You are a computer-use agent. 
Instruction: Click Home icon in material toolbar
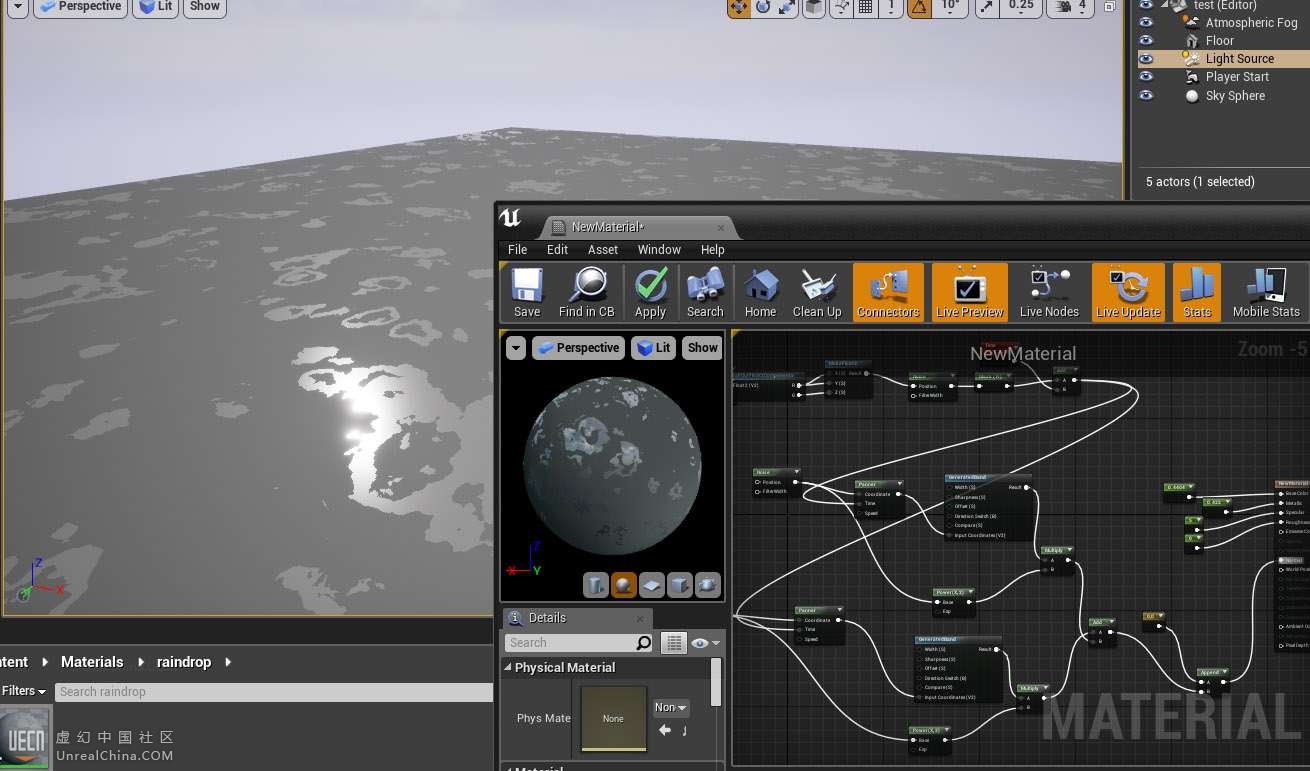pos(760,292)
